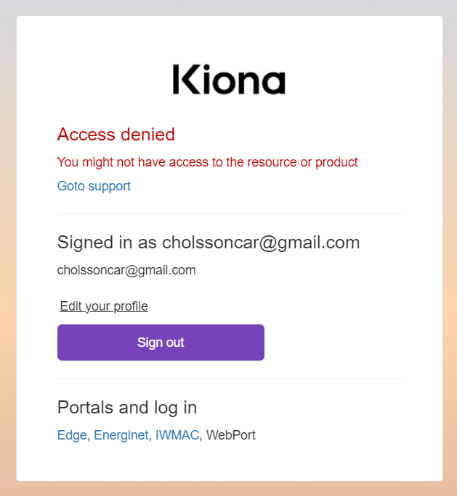The image size is (457, 496).
Task: Open the Goto support link
Action: tap(94, 186)
